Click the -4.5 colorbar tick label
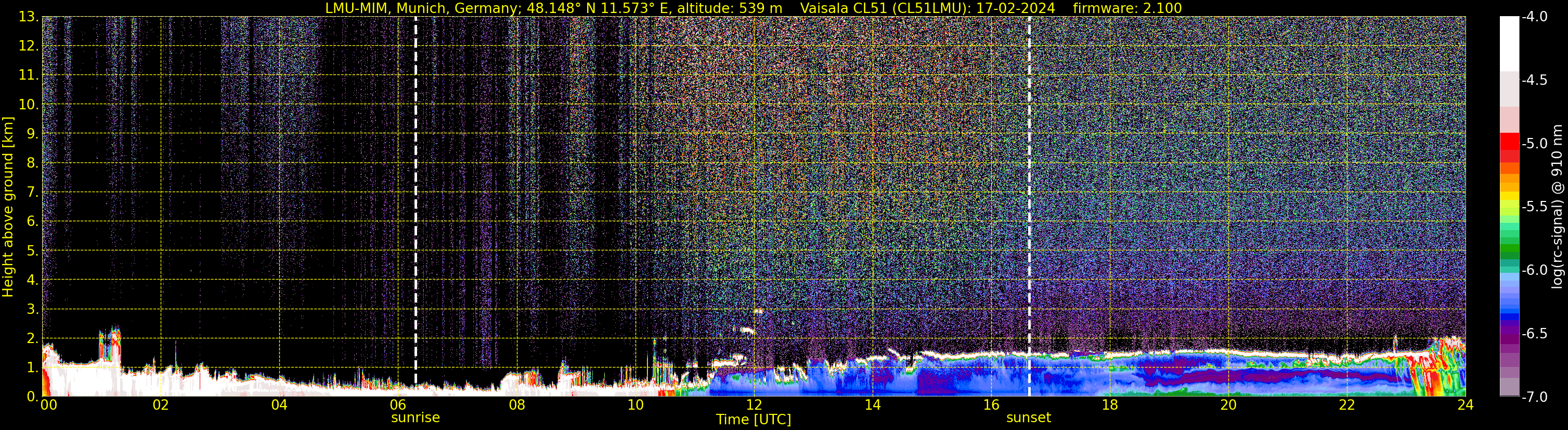Screen dimensions: 1568x430 tap(1534, 80)
